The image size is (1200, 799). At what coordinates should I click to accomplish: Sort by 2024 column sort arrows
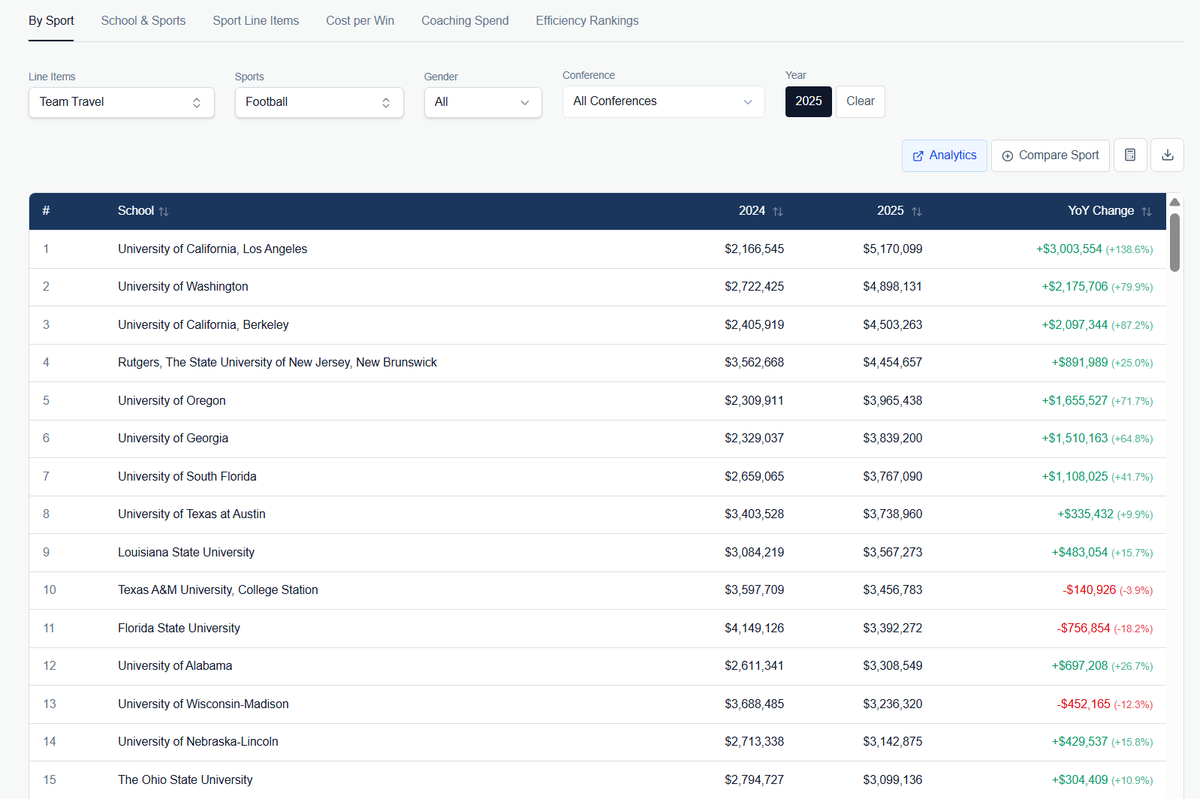click(x=778, y=211)
